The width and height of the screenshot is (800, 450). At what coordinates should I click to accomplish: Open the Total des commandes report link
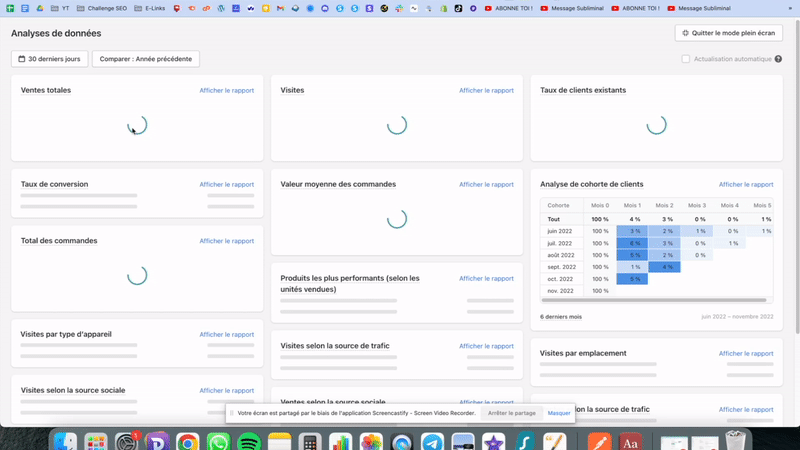coord(227,241)
